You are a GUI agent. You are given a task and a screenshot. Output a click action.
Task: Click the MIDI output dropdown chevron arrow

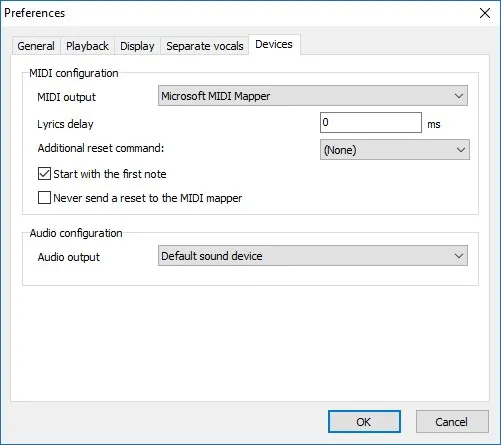(459, 96)
